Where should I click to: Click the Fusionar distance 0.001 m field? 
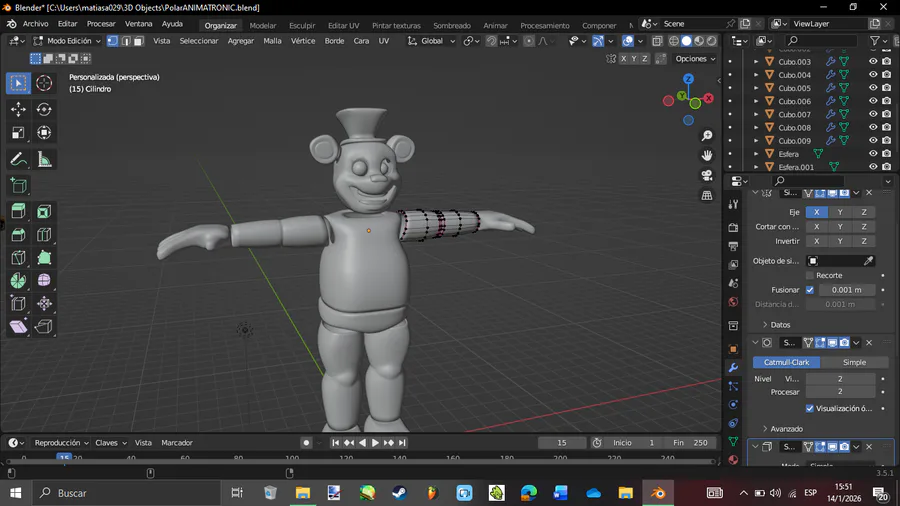tap(847, 290)
